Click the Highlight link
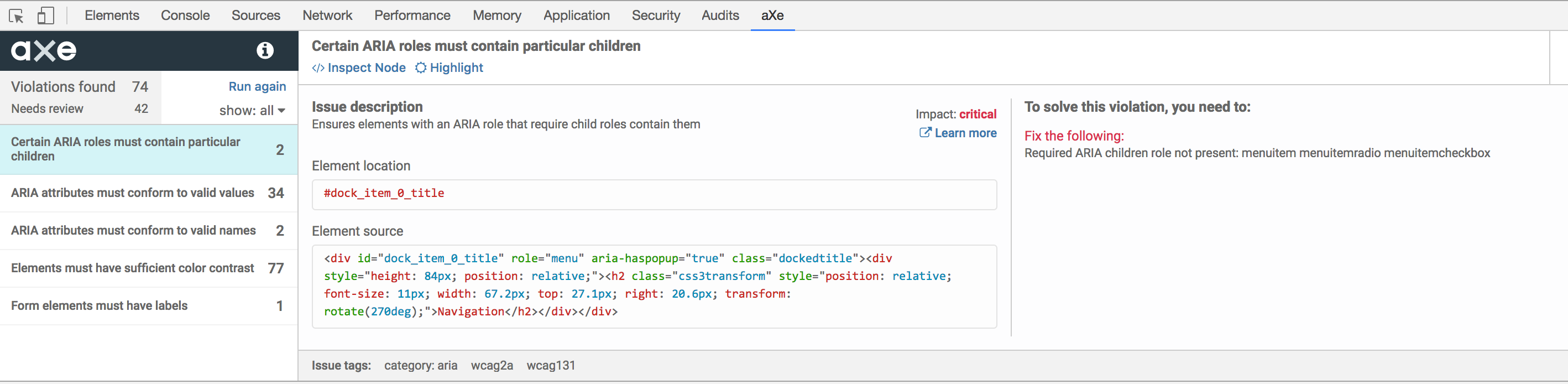Screen dimensions: 1568x384 (457, 68)
